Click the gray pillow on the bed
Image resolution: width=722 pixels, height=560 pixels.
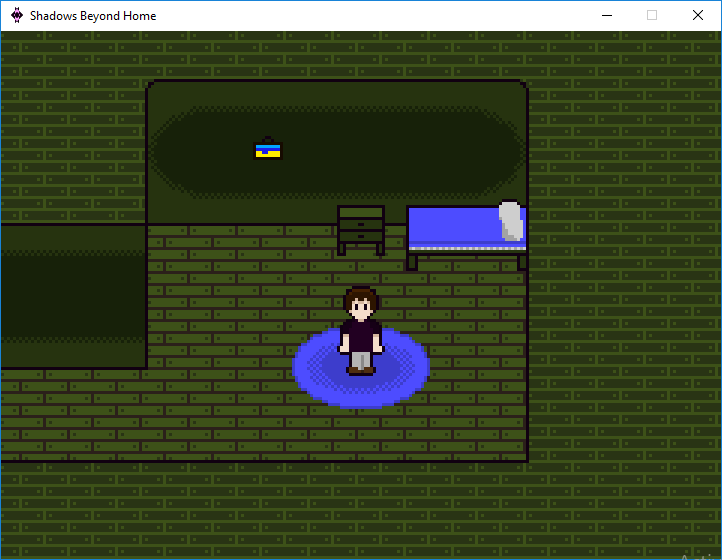pos(511,221)
